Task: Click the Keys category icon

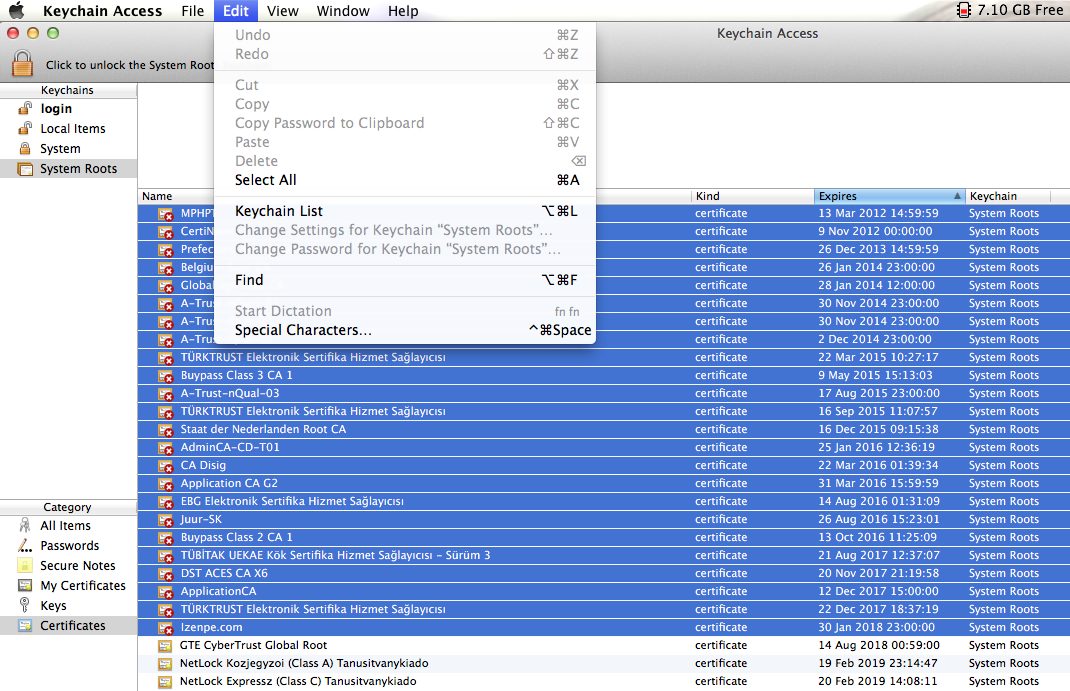Action: [x=25, y=606]
